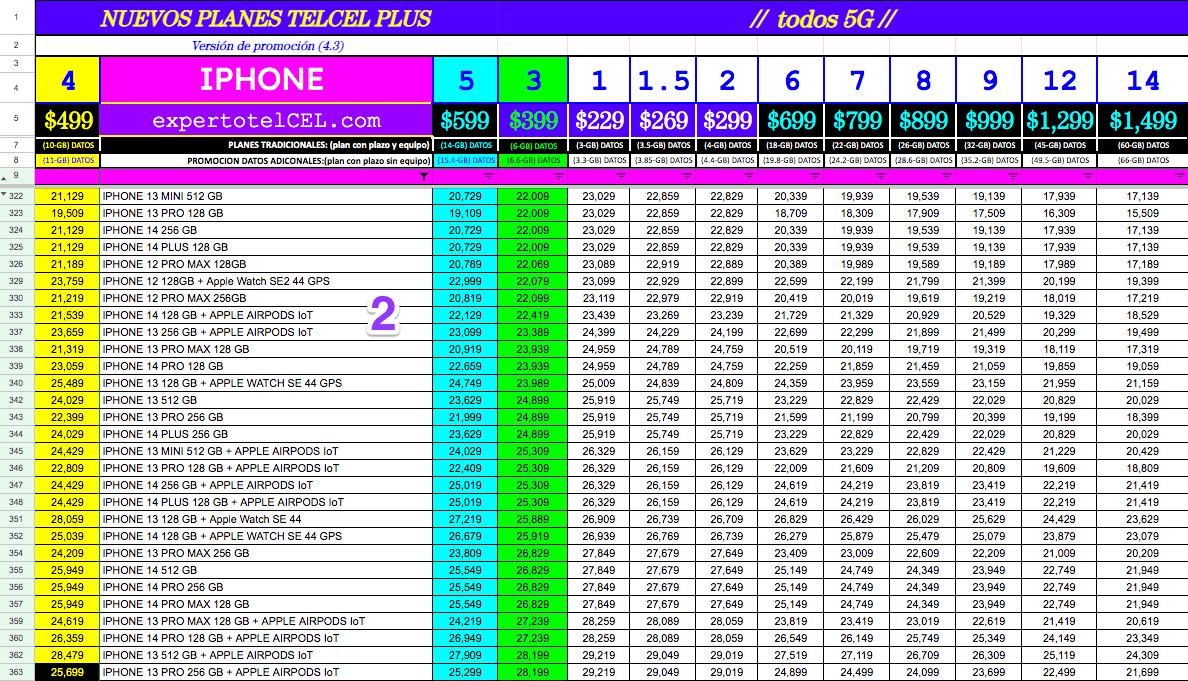Open the filter dropdown under the $699 plan
Viewport: 1188px width, 681px height.
coord(814,176)
